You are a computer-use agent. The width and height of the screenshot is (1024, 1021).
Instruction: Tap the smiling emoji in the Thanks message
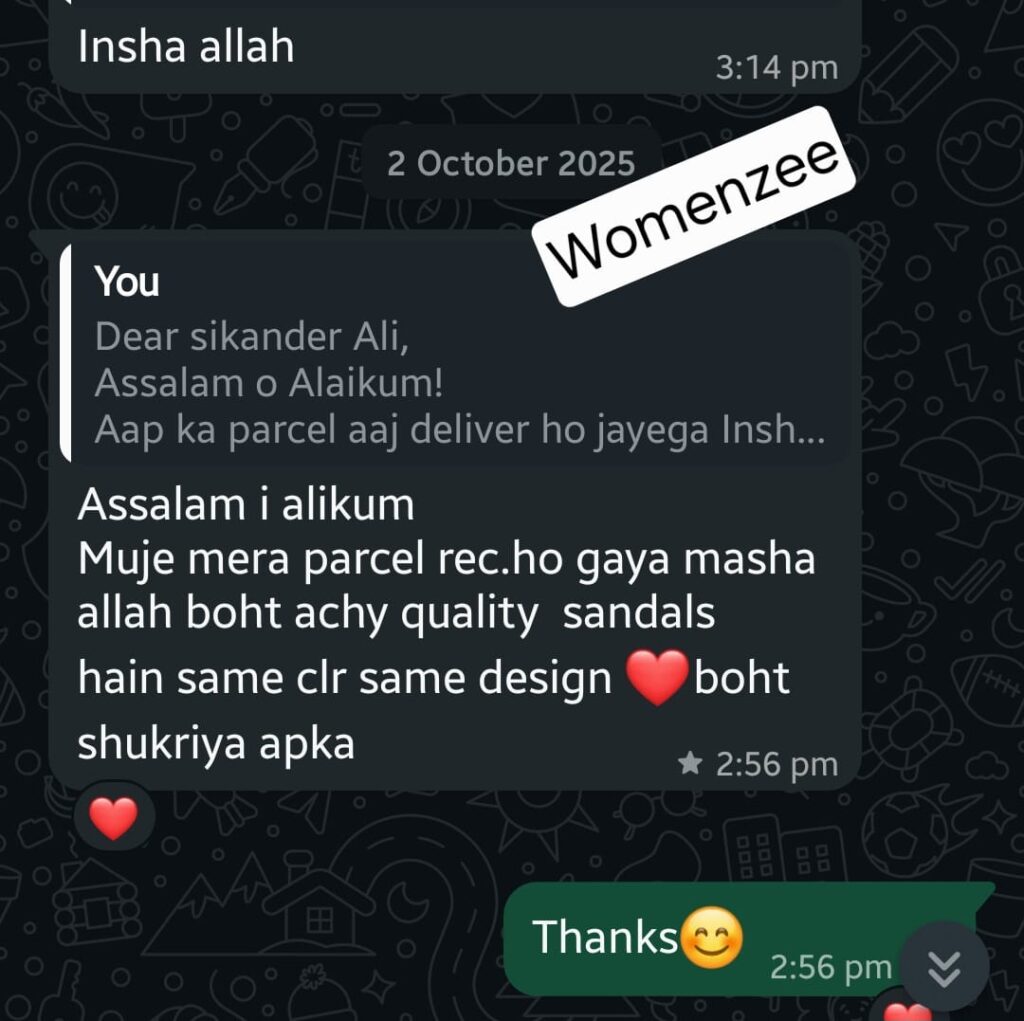(712, 938)
